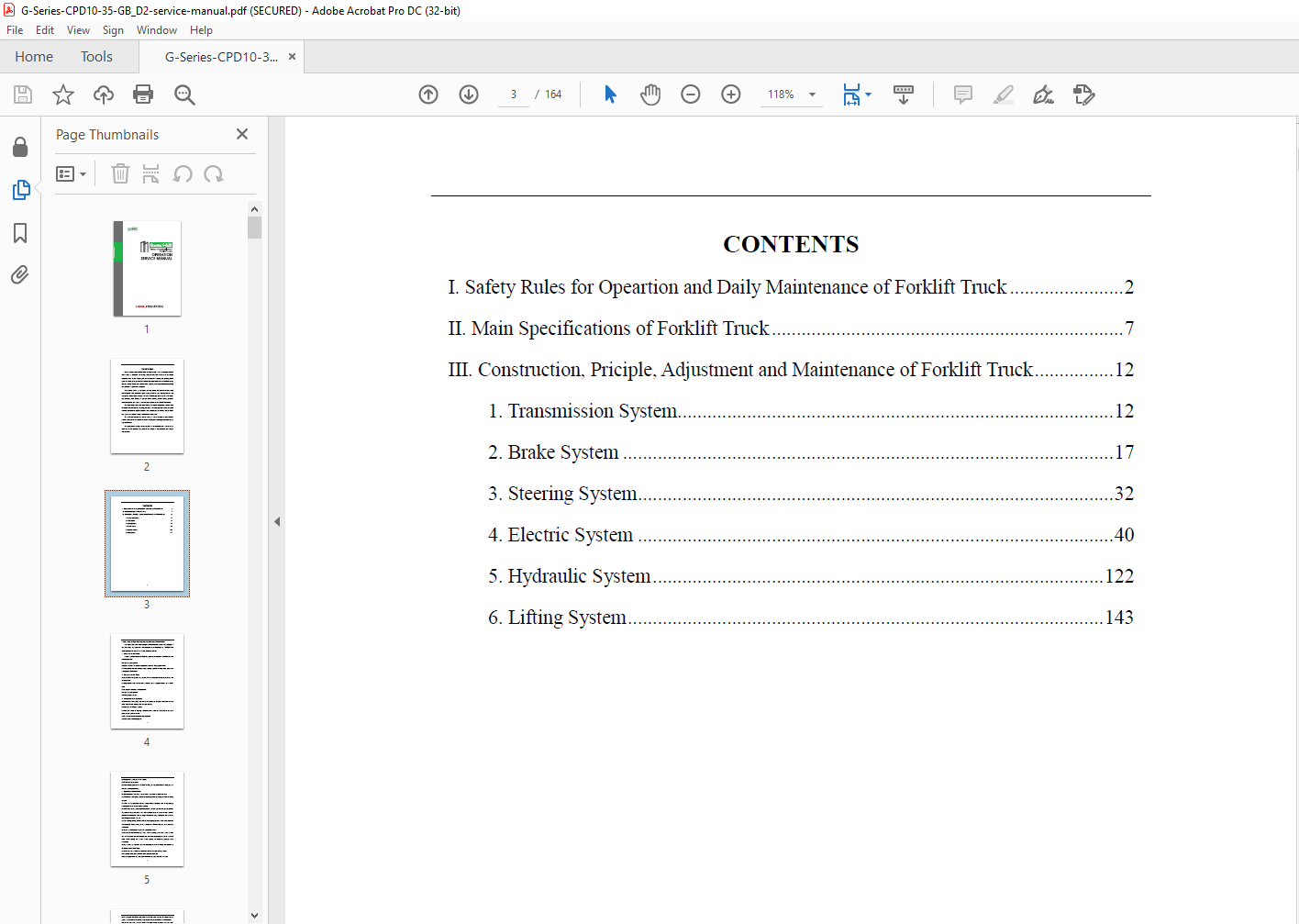
Task: Click '2. Brake System' contents entry
Action: click(x=811, y=452)
